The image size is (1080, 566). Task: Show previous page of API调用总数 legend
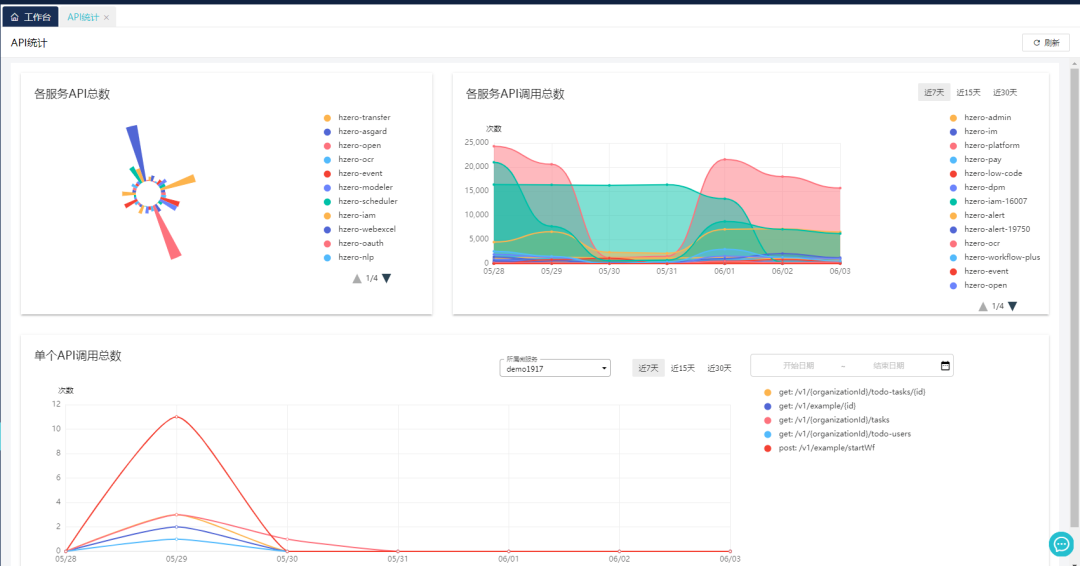(982, 306)
